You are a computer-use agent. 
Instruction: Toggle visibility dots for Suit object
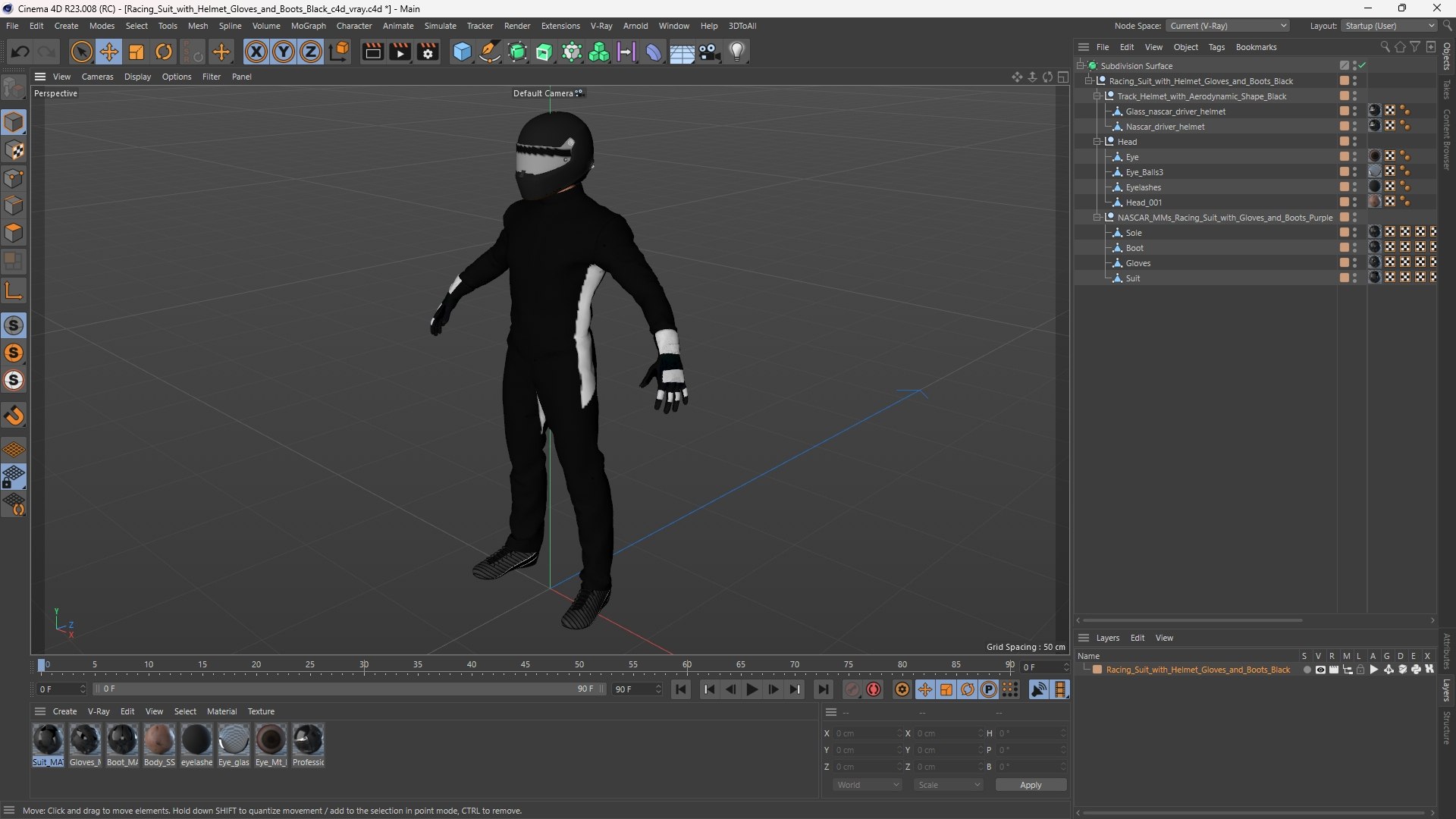[x=1355, y=278]
